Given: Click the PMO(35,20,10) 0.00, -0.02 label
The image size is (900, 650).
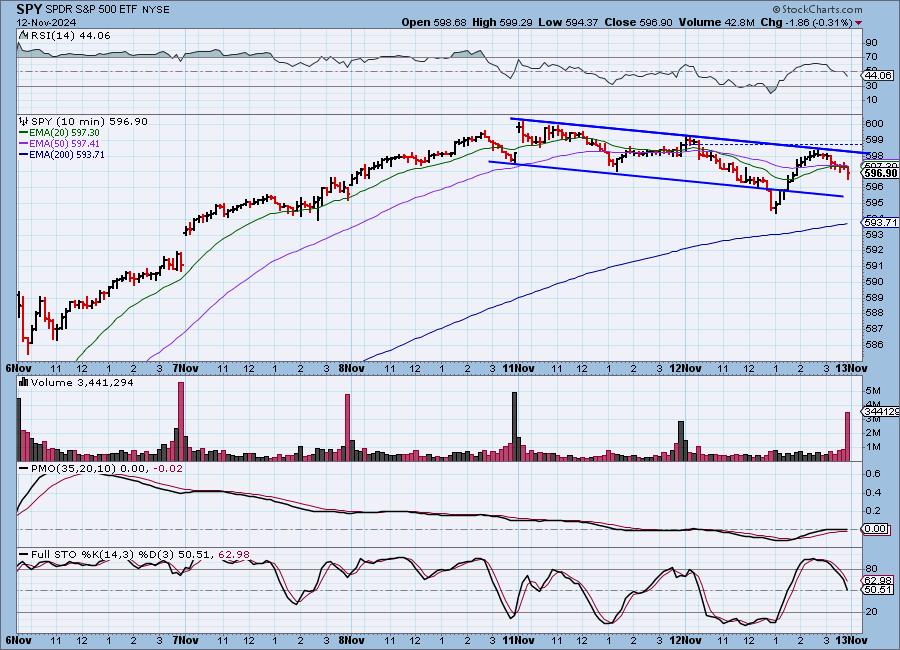Looking at the screenshot, I should pos(107,469).
